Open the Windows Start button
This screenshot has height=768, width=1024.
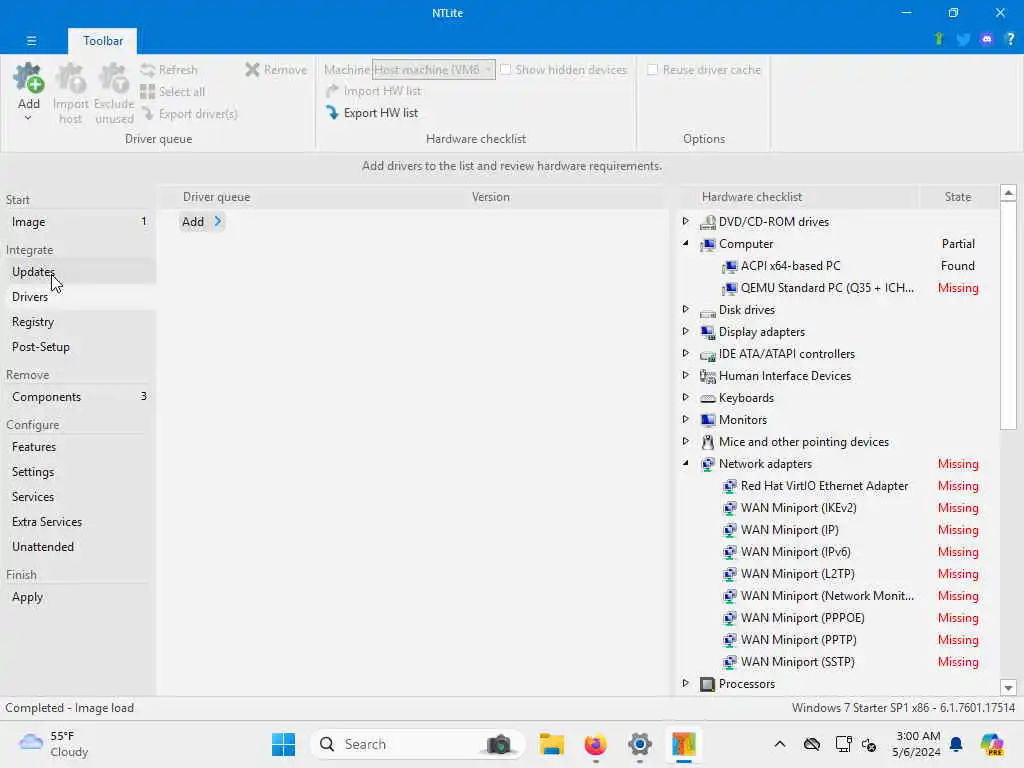(283, 744)
